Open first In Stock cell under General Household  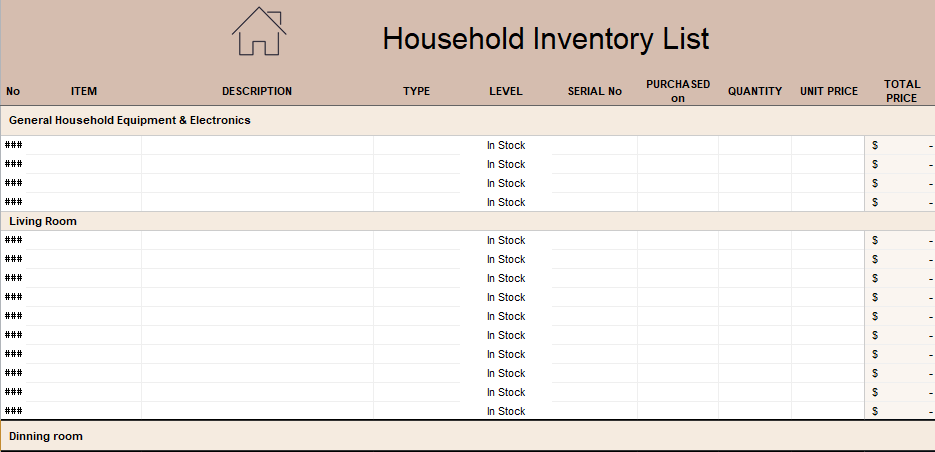[x=505, y=145]
